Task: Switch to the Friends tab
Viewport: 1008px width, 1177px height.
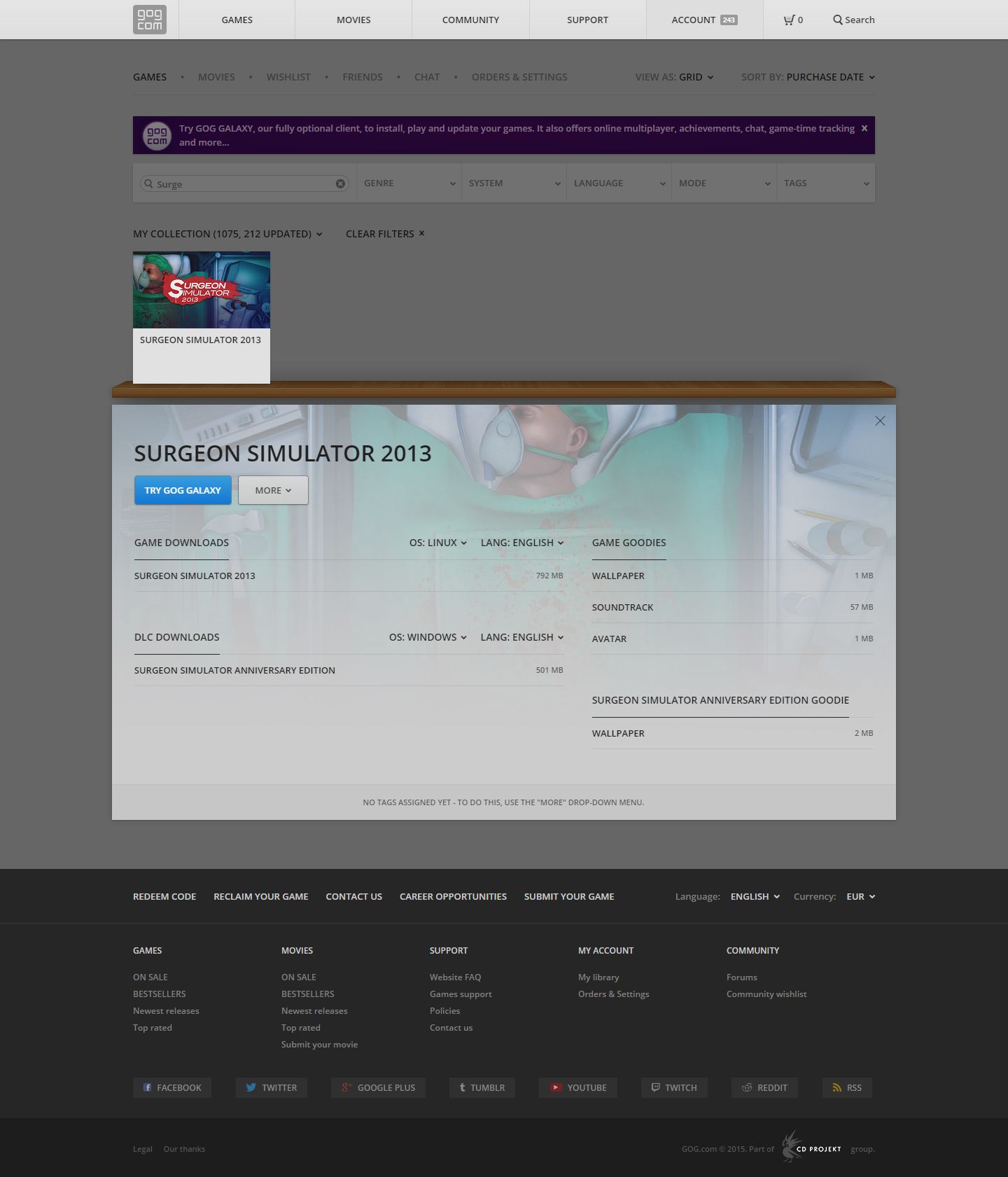Action: pyautogui.click(x=363, y=77)
